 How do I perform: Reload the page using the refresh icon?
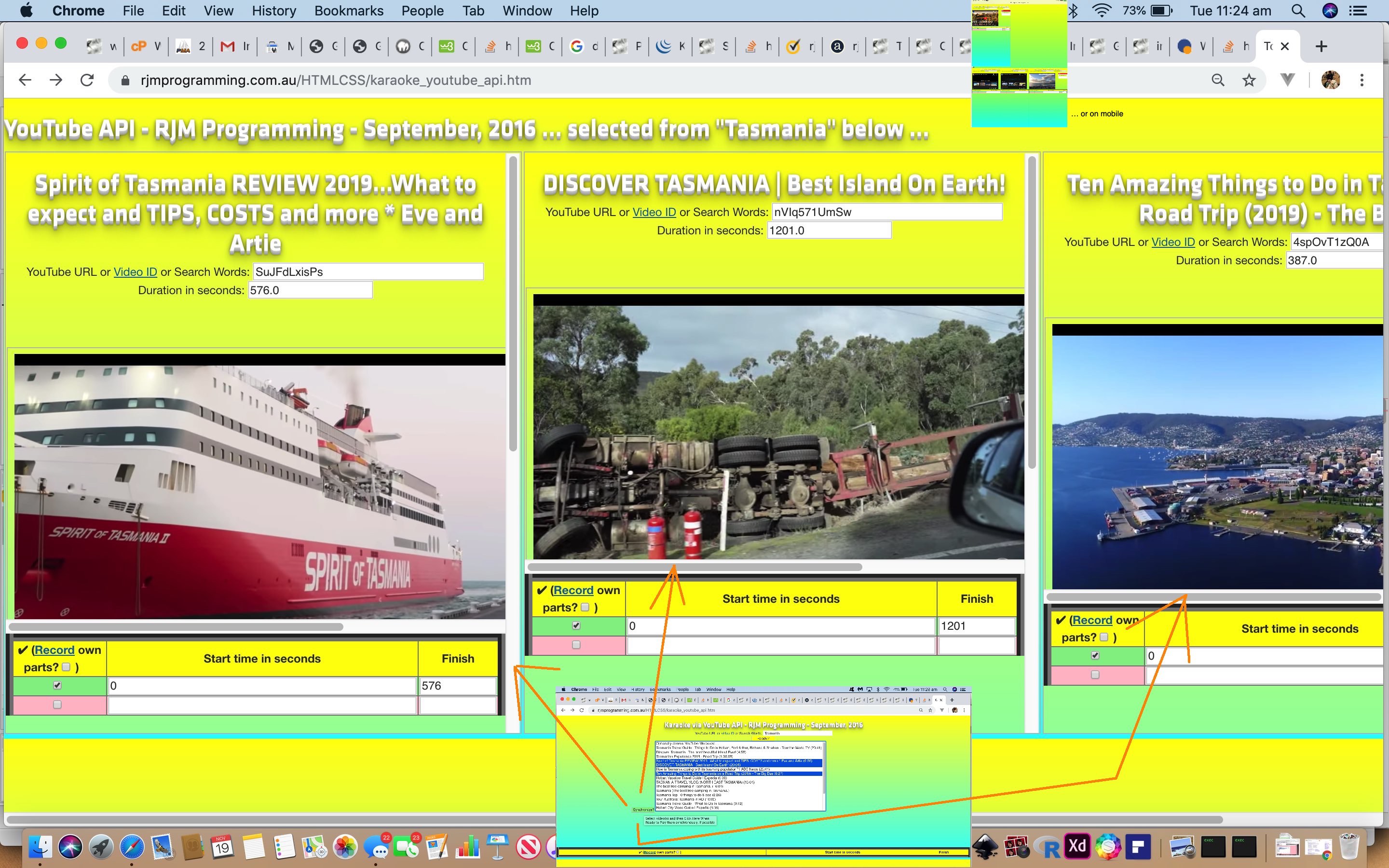coord(87,80)
